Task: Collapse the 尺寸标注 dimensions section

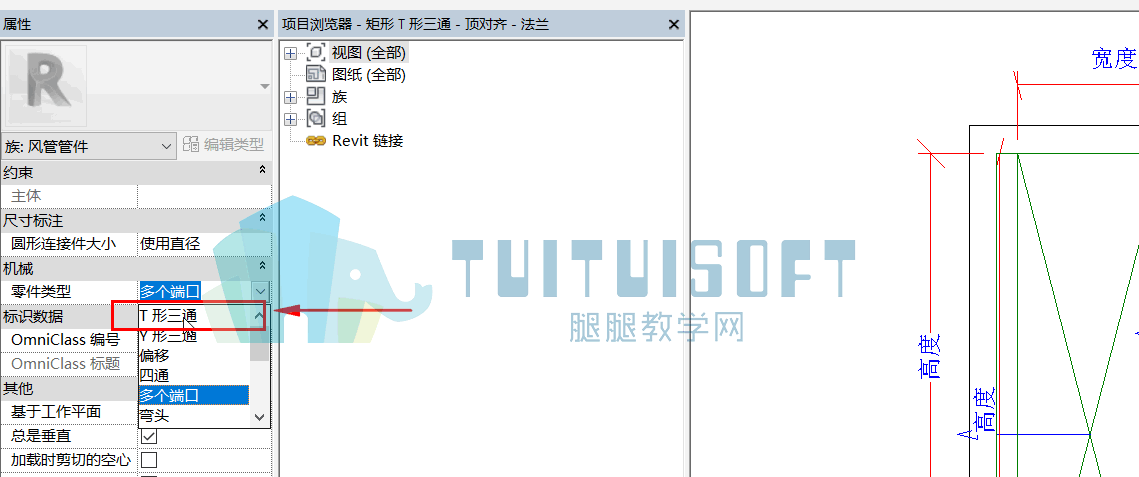Action: pos(262,218)
